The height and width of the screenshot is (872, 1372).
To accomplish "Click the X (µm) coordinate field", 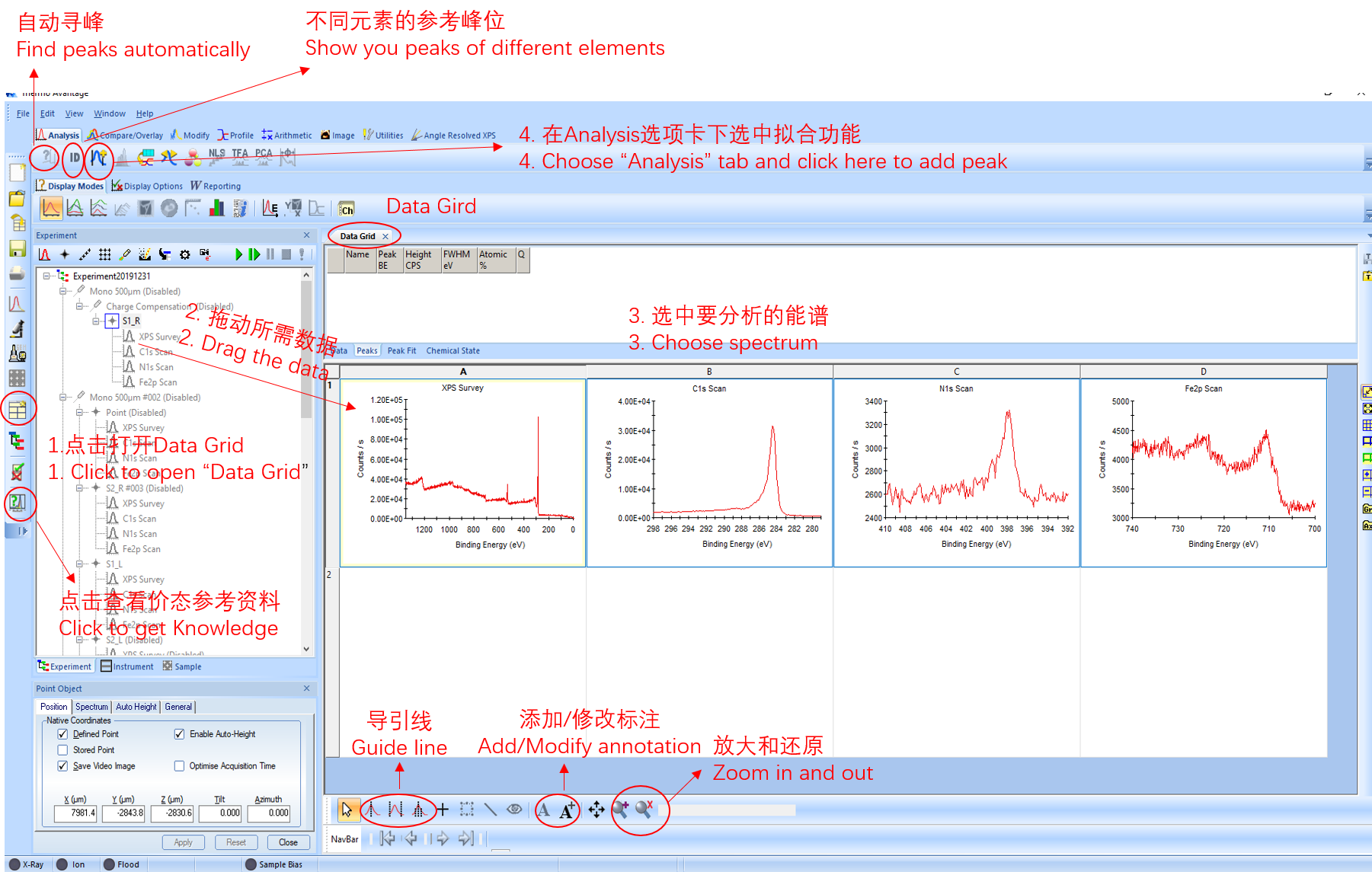I will click(75, 813).
